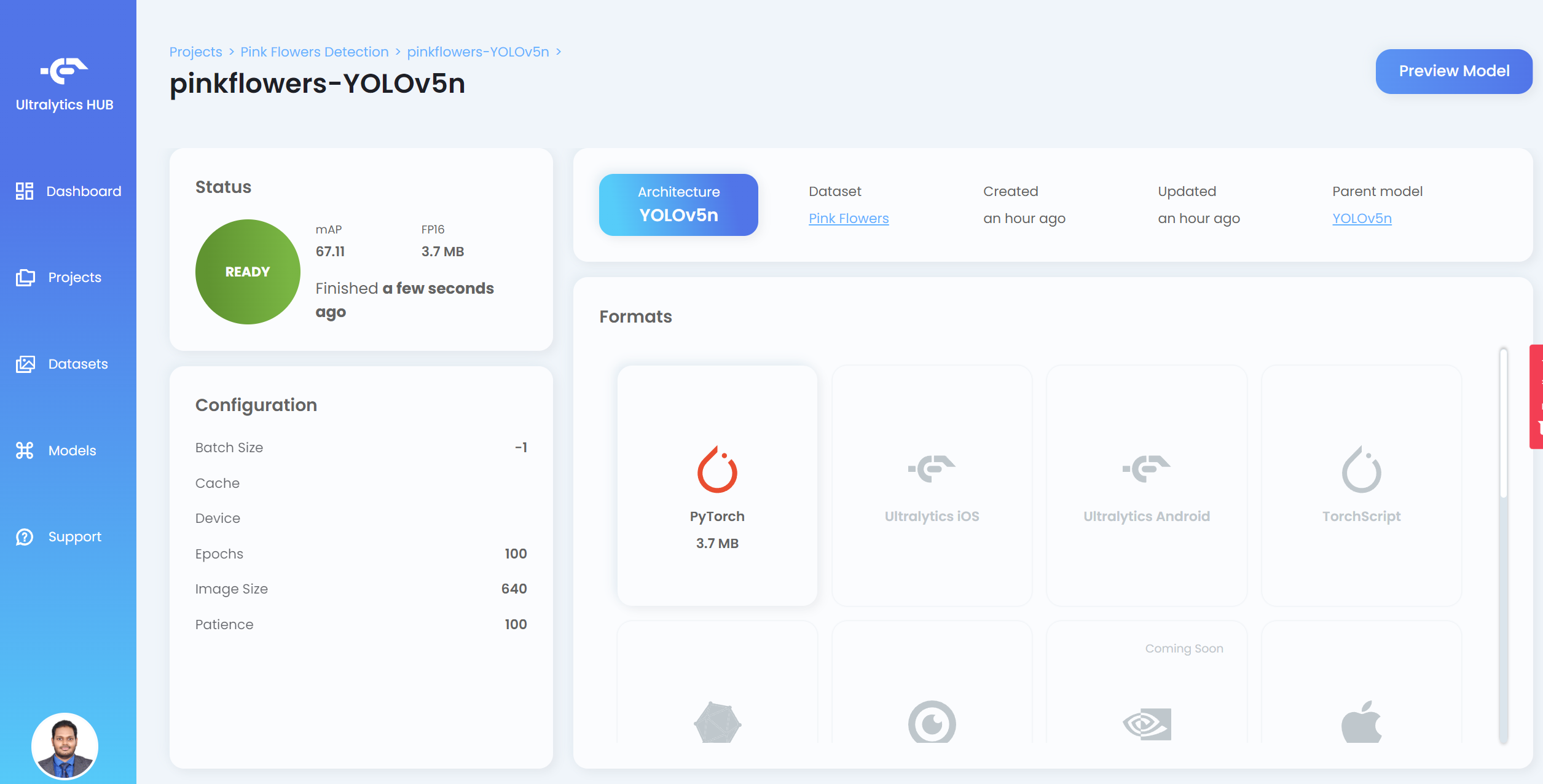
Task: Open the Projects icon in sidebar
Action: [25, 278]
